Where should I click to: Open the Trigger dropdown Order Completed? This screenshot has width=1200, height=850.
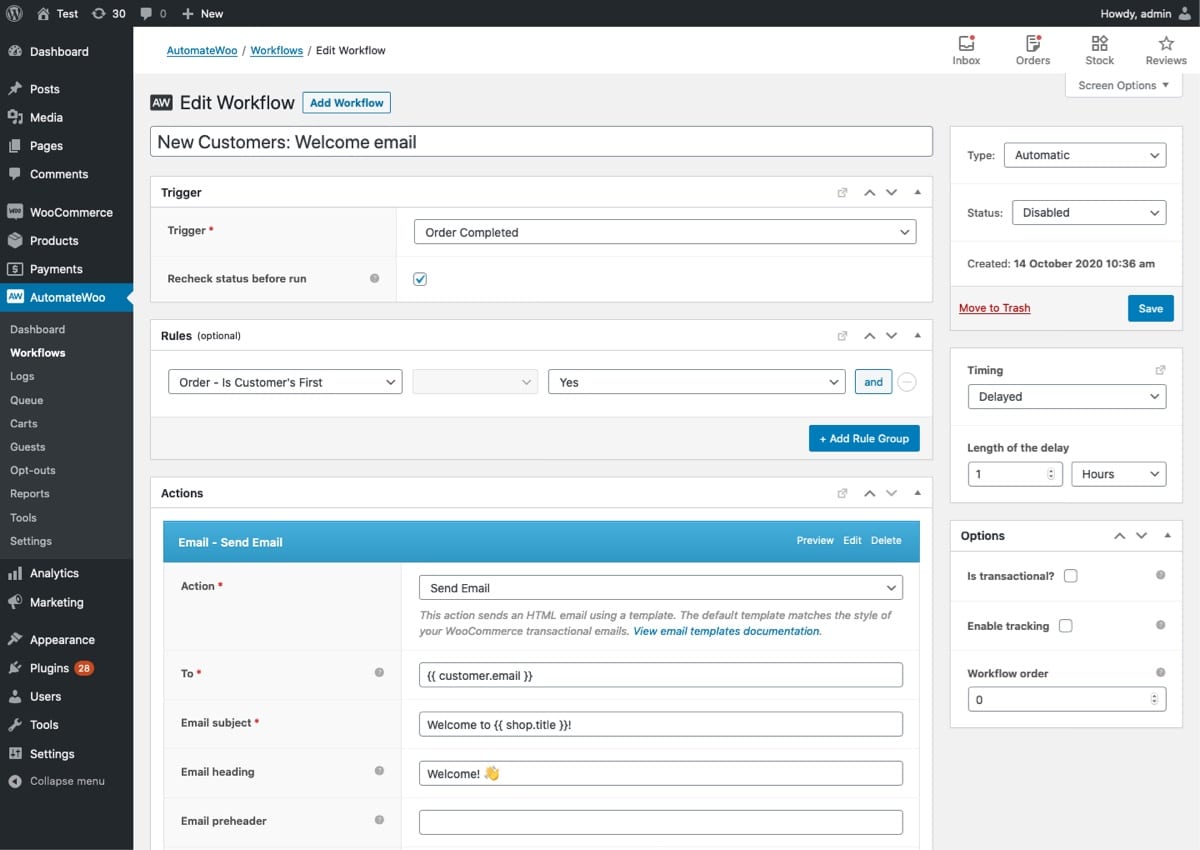tap(665, 232)
